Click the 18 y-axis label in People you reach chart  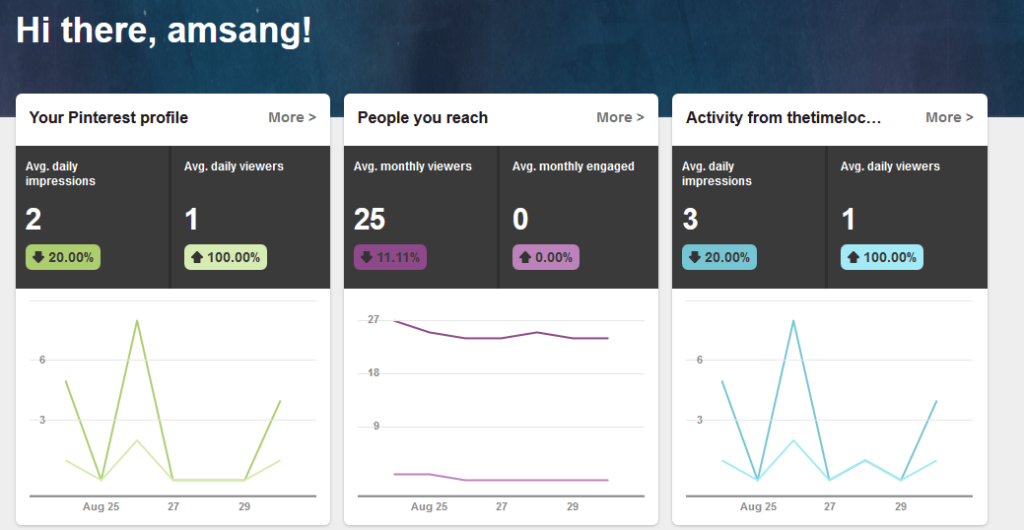click(x=373, y=373)
